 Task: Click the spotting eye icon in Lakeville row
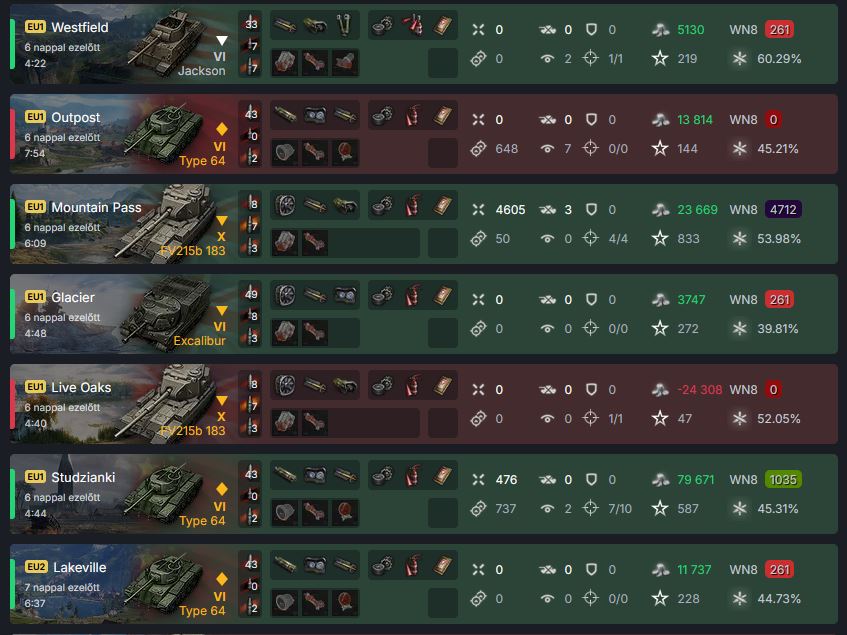coord(547,598)
